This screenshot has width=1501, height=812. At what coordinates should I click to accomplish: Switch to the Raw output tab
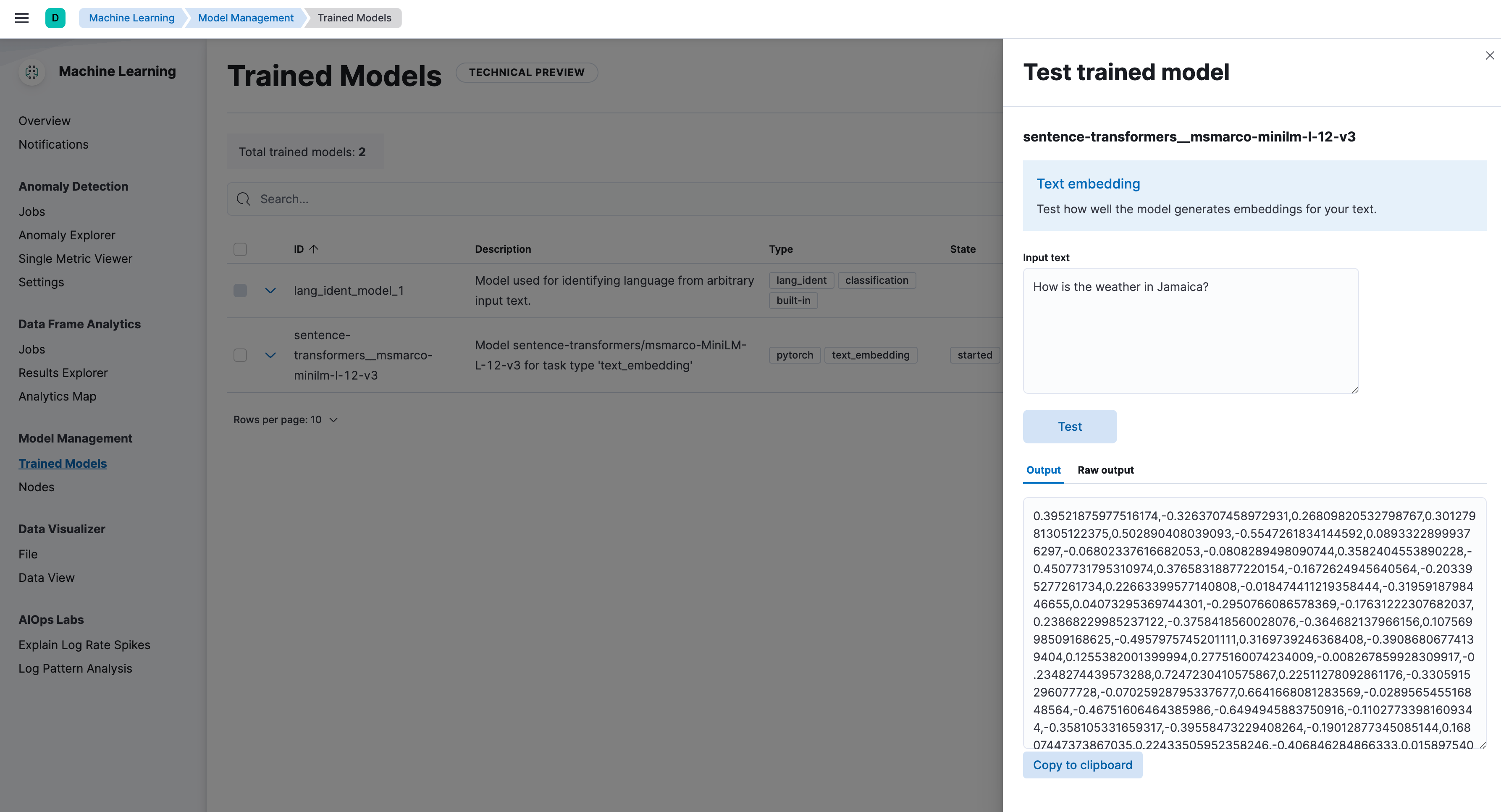1105,470
